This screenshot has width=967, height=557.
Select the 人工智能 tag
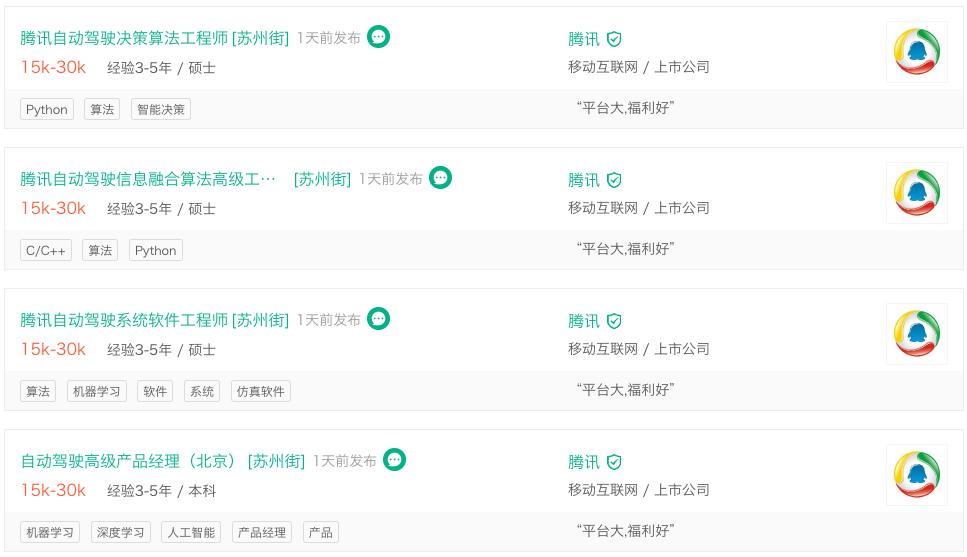pos(191,533)
